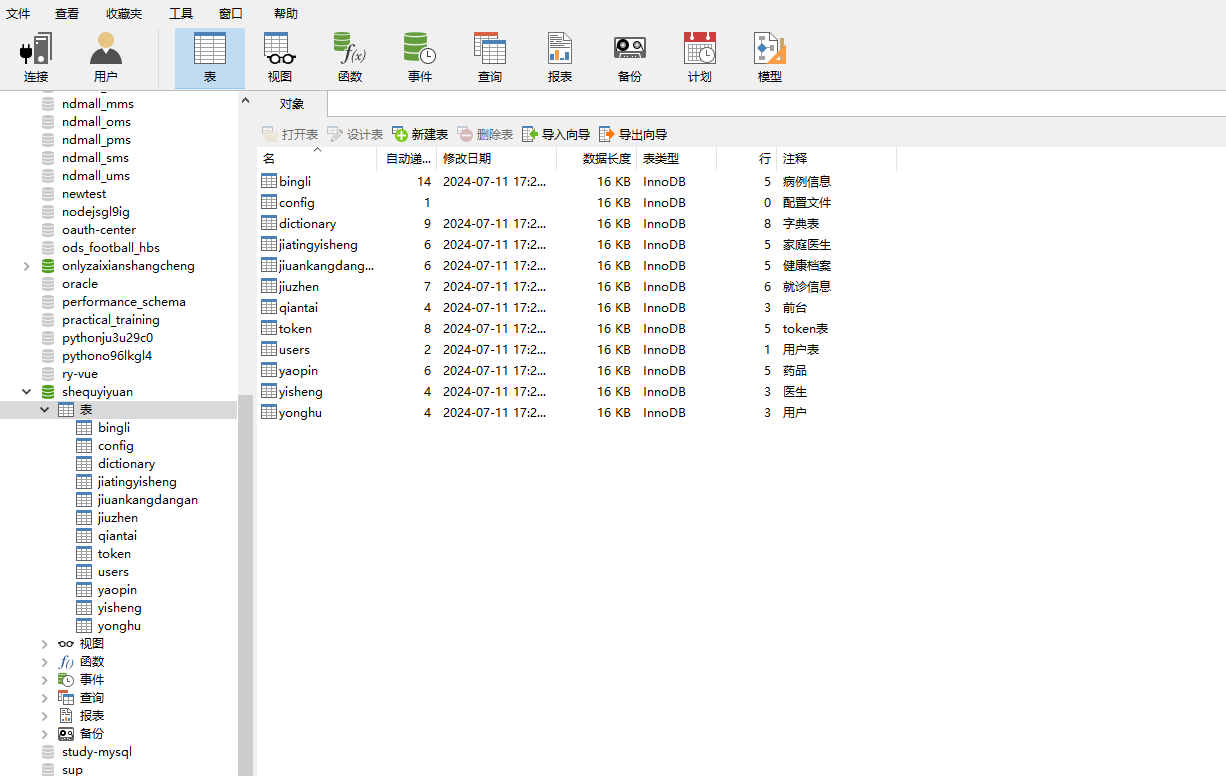Select the 表 (Tables) view icon
The height and width of the screenshot is (776, 1226).
pyautogui.click(x=209, y=57)
